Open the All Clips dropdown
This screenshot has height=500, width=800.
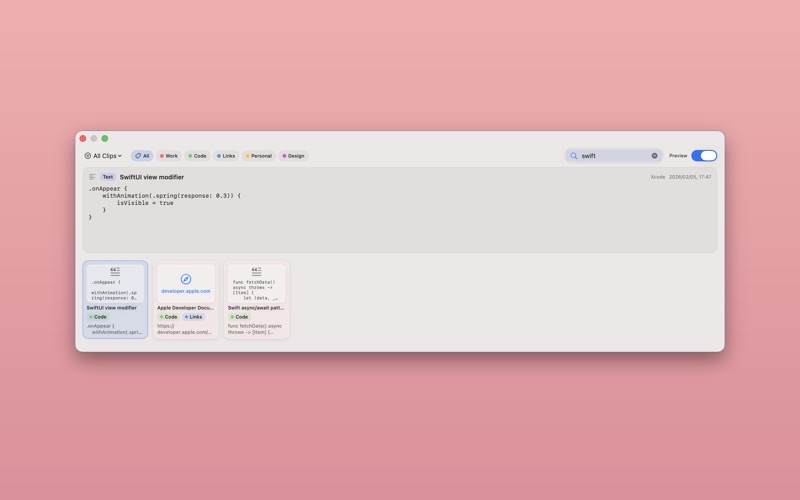click(x=103, y=156)
